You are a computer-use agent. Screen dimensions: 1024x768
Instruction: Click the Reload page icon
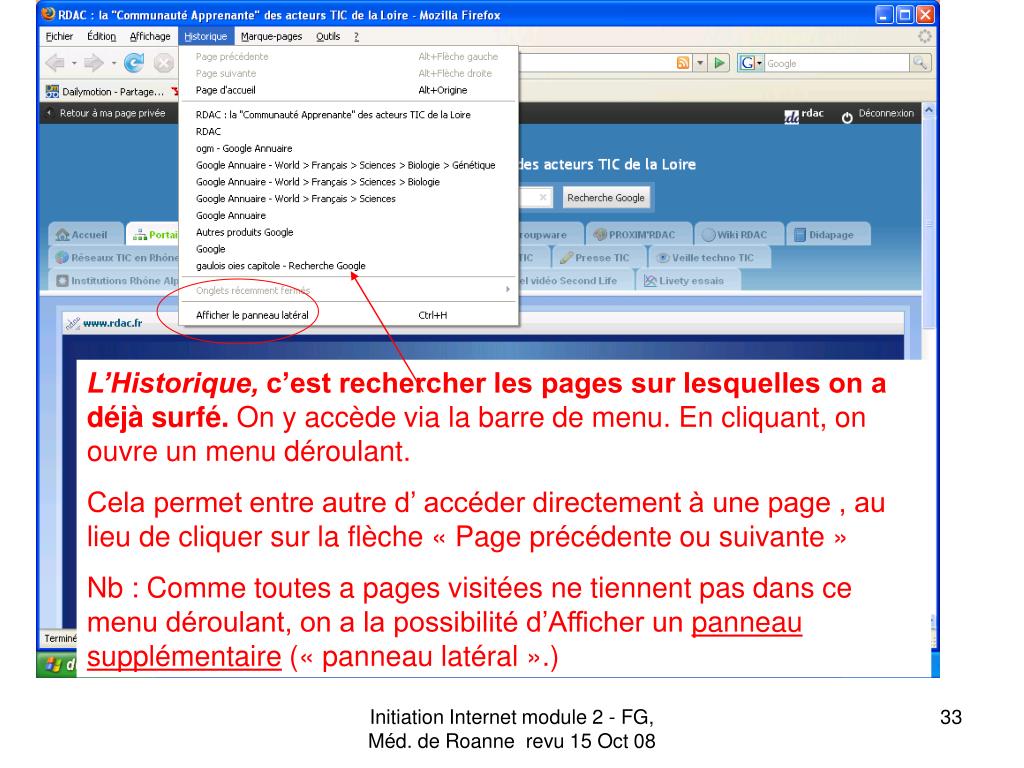click(134, 63)
